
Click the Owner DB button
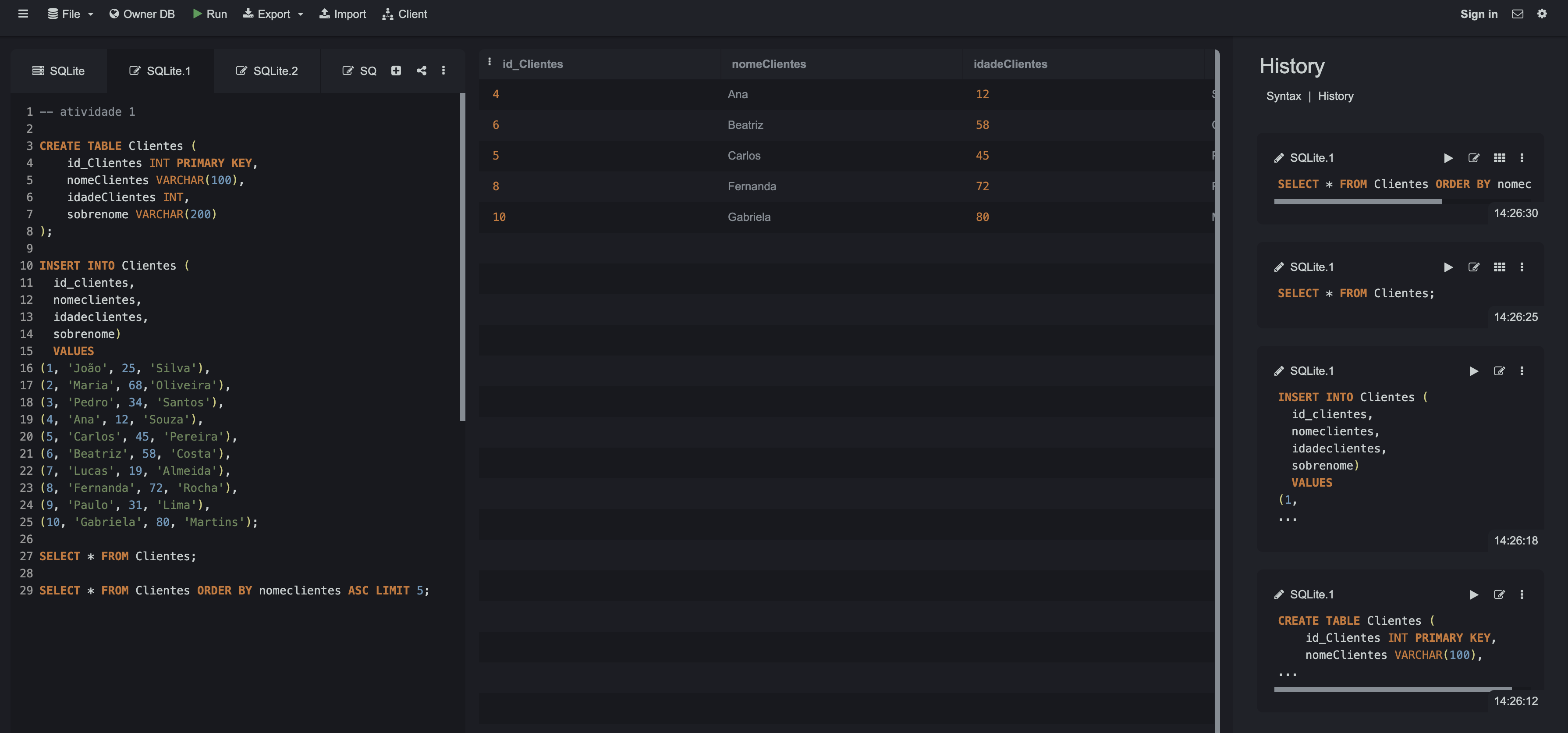coord(142,14)
